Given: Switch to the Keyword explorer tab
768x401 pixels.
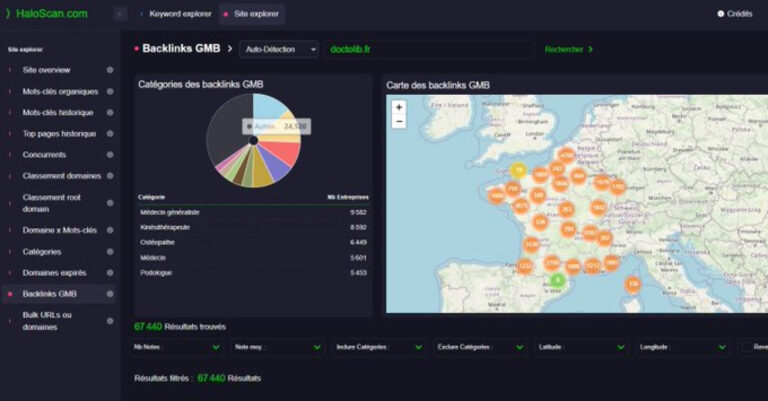Looking at the screenshot, I should 176,14.
